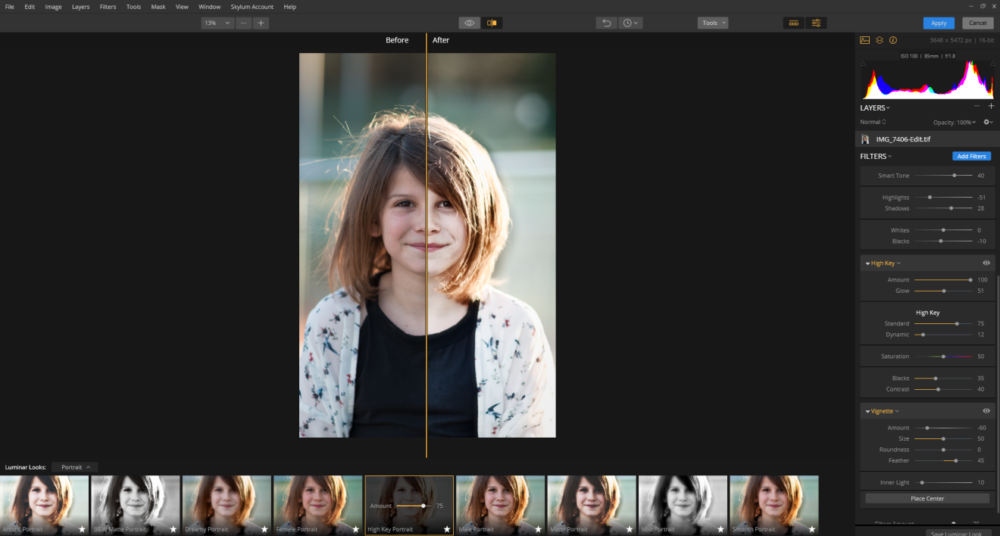
Task: Open the Portrait Luminar Looks category dropdown
Action: (75, 467)
